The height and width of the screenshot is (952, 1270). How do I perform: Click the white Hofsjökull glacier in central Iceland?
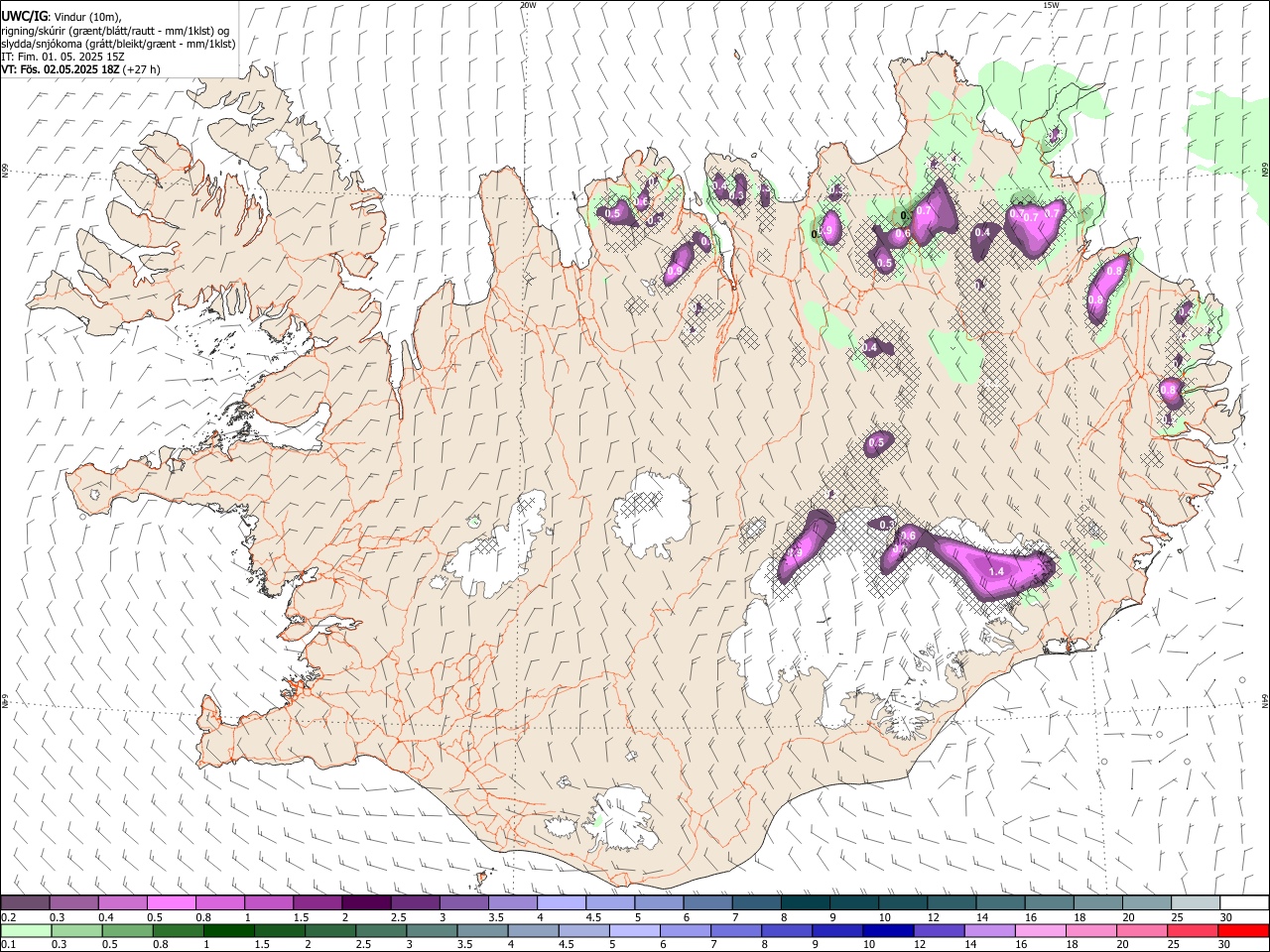652,515
